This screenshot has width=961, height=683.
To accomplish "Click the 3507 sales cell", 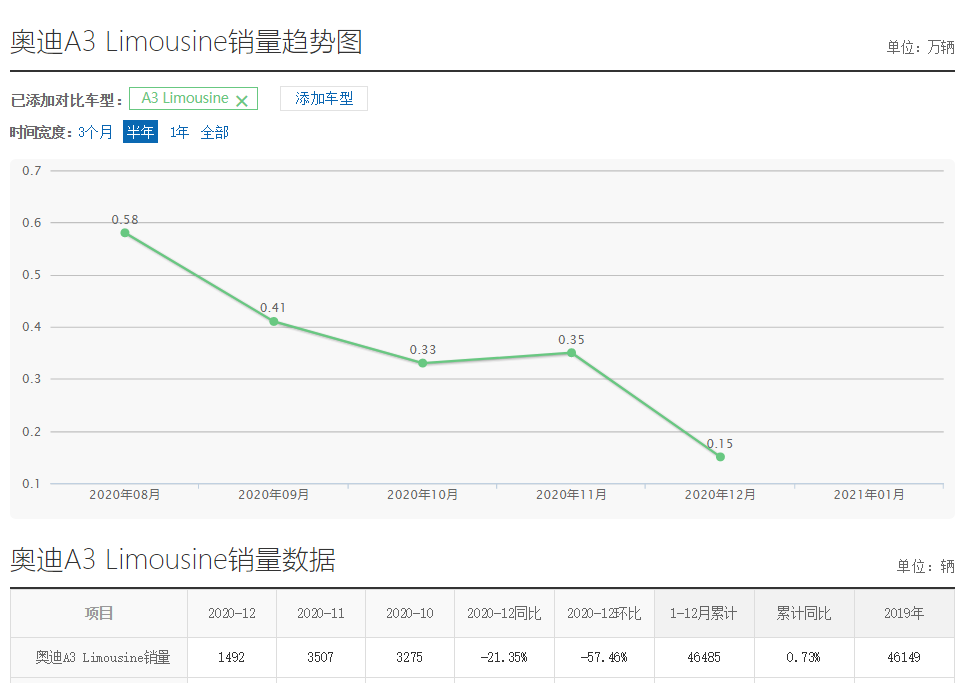I will tap(321, 657).
